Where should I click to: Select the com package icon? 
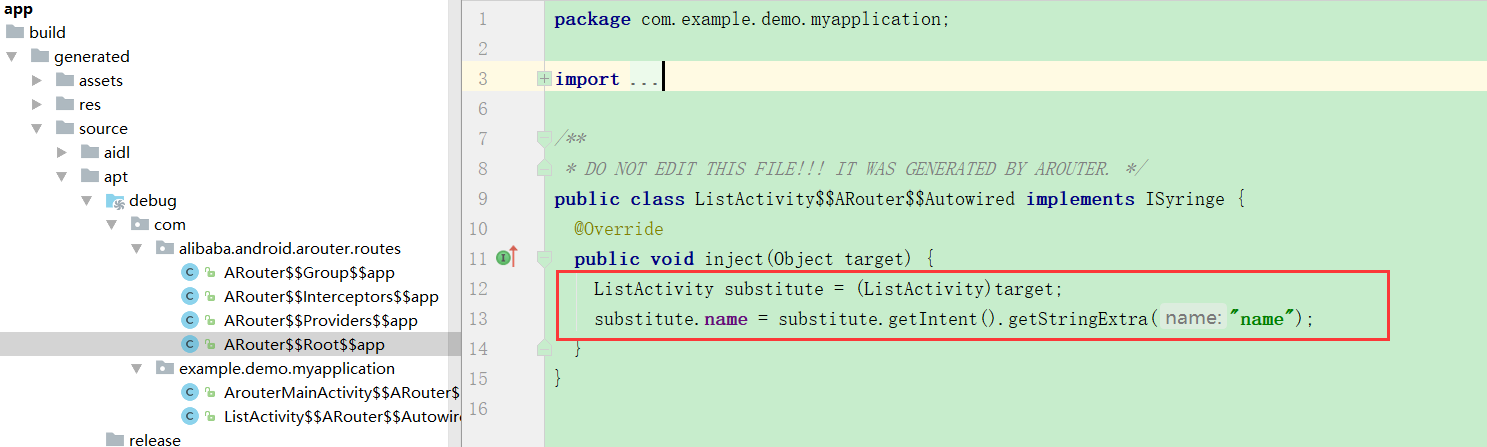[x=140, y=225]
